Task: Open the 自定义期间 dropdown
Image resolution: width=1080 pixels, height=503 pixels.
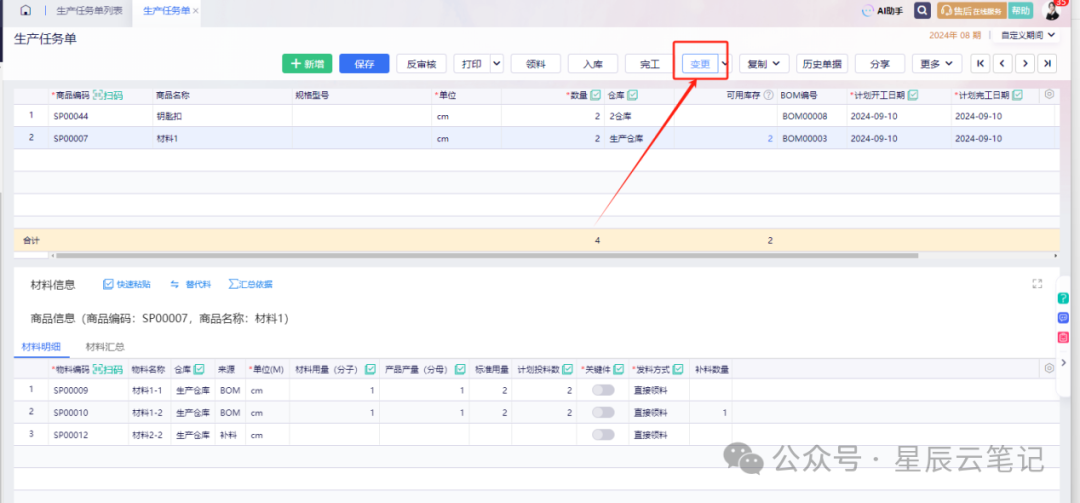Action: click(x=1028, y=34)
